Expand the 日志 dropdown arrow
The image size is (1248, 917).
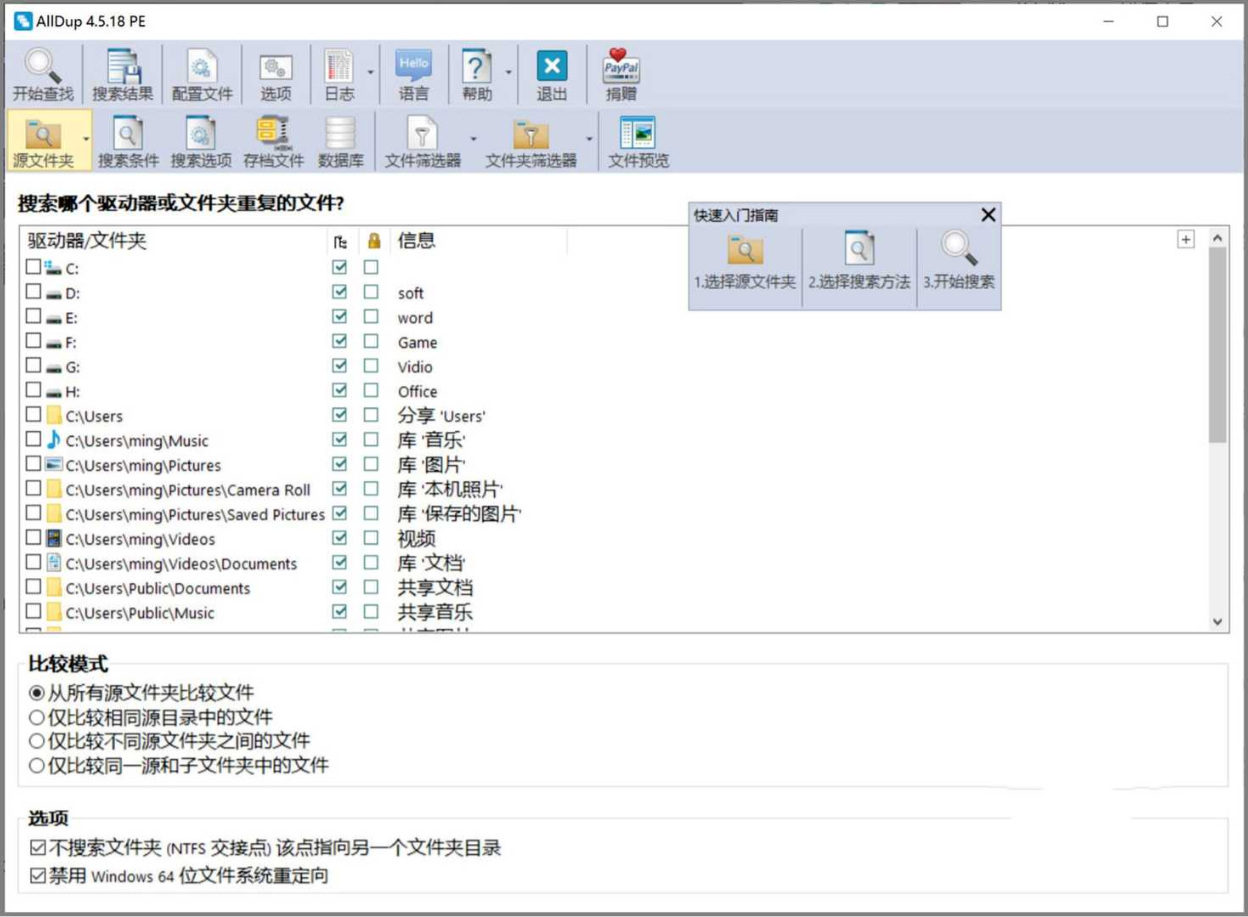click(x=370, y=72)
